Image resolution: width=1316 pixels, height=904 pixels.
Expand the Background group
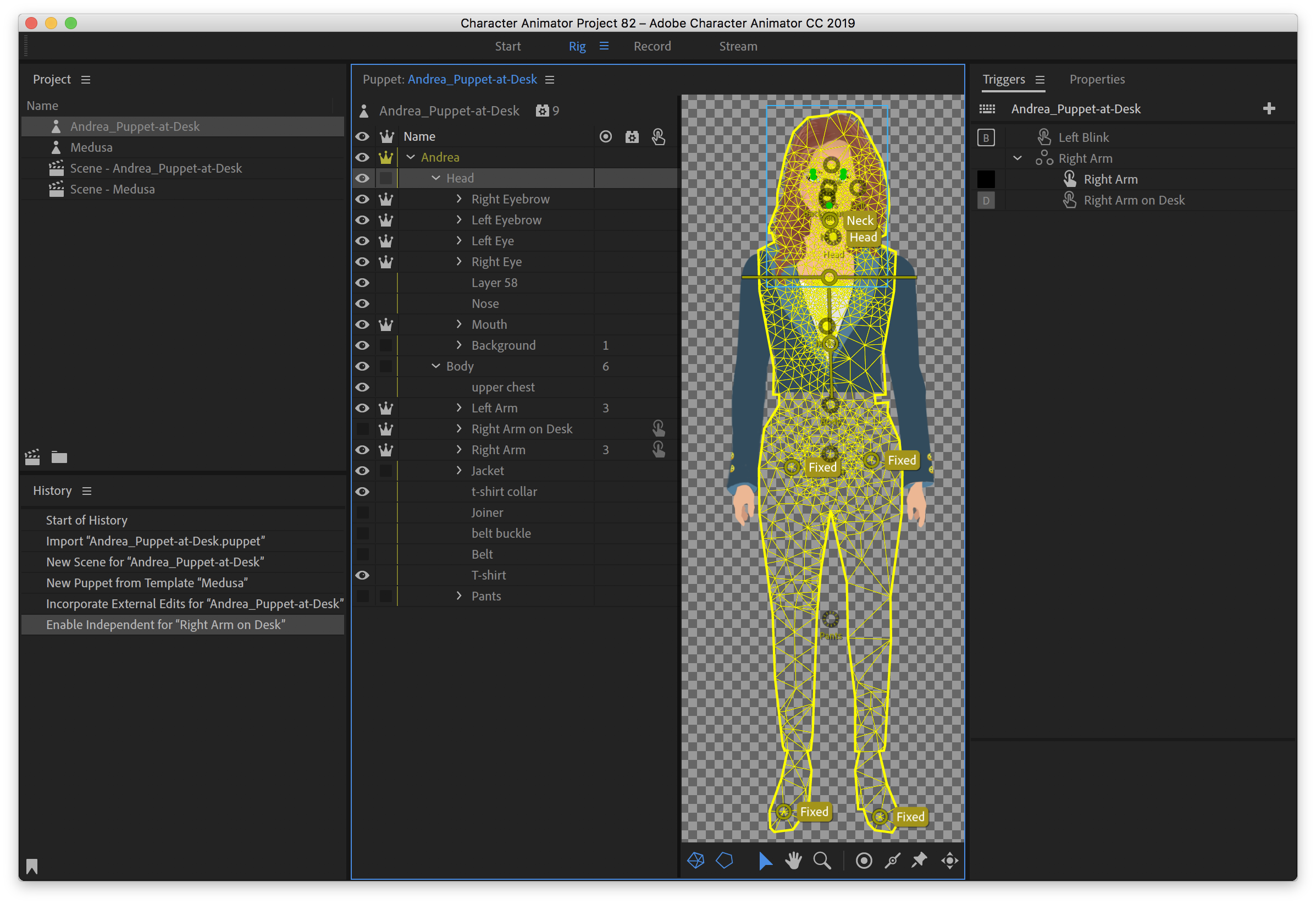tap(459, 345)
